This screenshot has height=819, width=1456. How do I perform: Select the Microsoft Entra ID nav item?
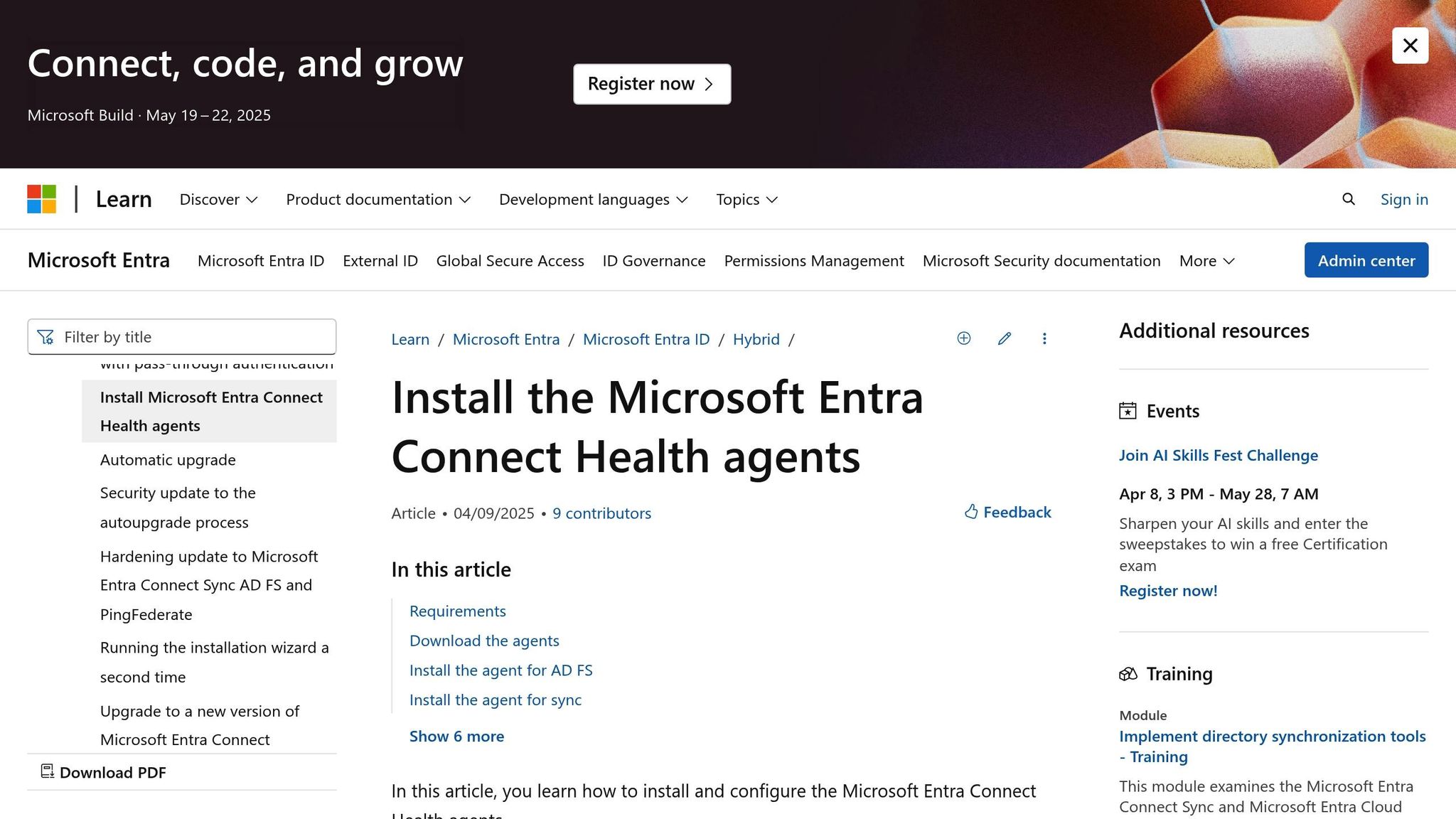[x=261, y=261]
